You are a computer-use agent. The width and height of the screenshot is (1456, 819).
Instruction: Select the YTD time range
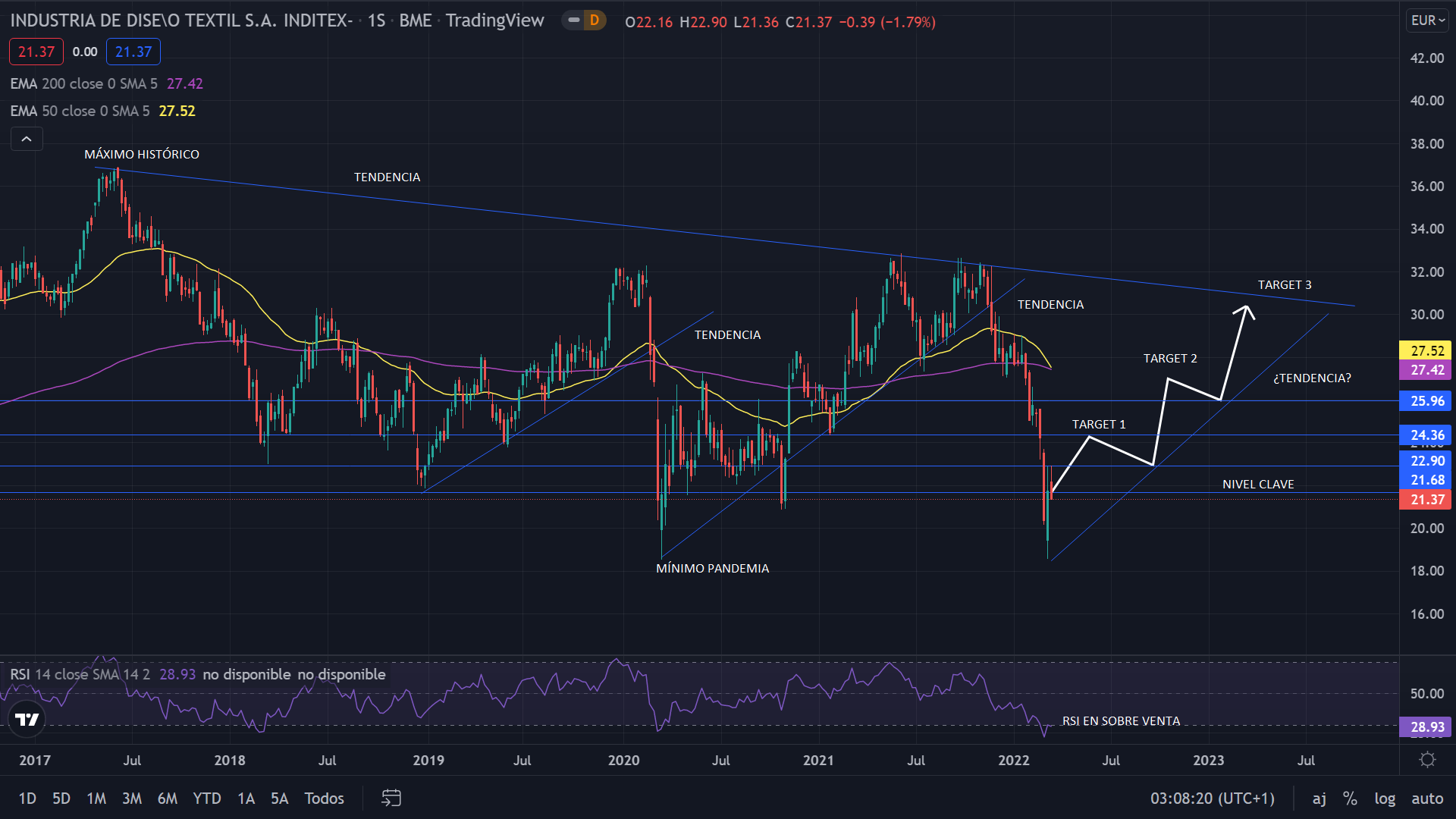(207, 799)
